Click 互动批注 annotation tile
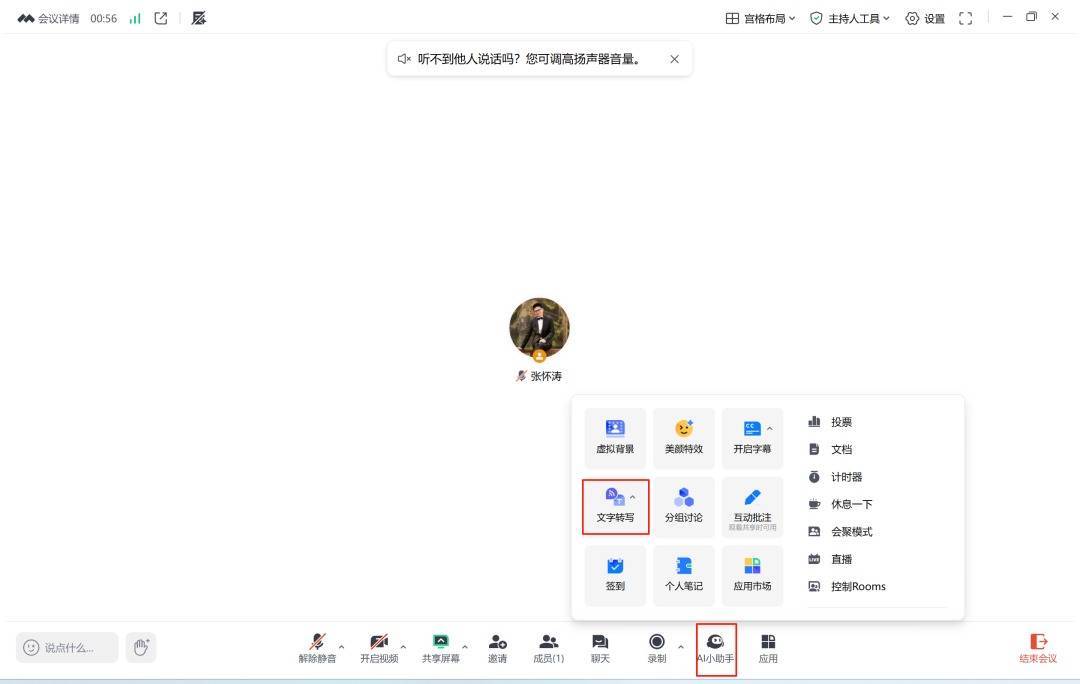 tap(753, 506)
